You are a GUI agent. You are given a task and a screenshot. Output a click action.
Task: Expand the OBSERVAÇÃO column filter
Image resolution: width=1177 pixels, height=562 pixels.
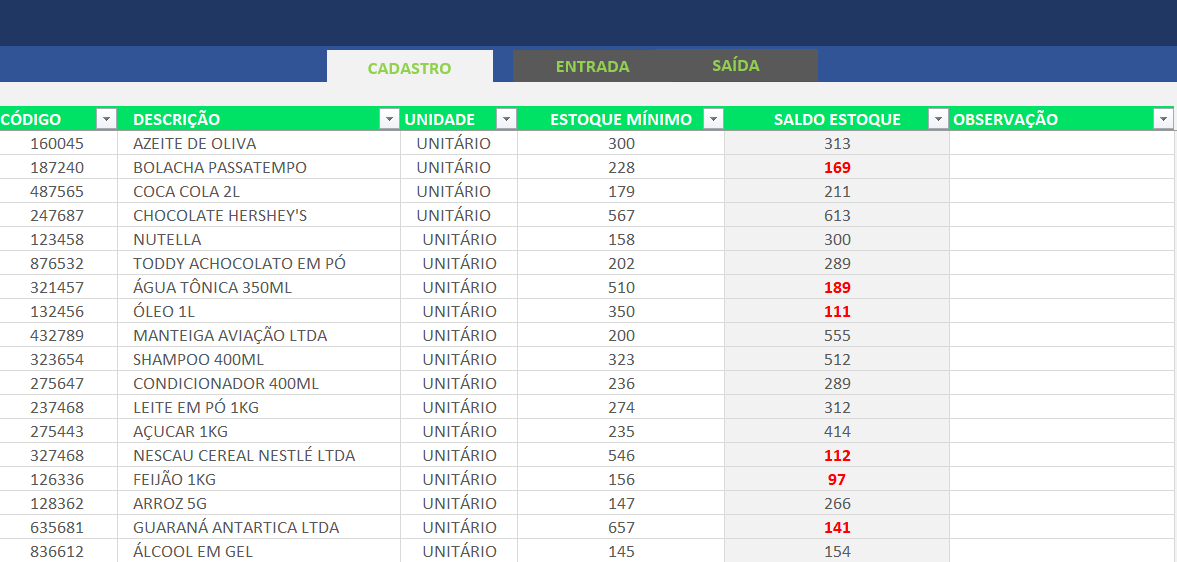tap(1163, 119)
